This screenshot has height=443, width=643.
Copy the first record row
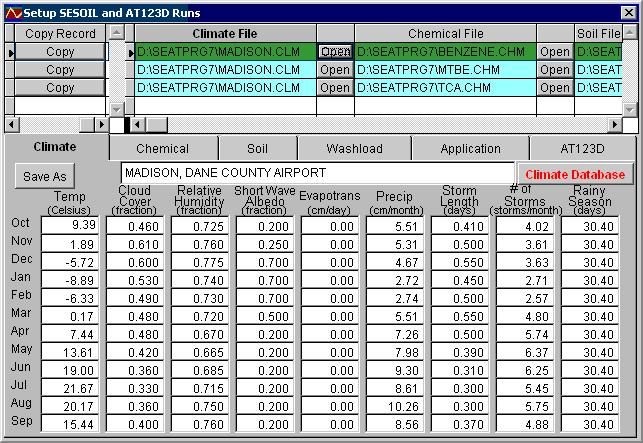pyautogui.click(x=60, y=52)
